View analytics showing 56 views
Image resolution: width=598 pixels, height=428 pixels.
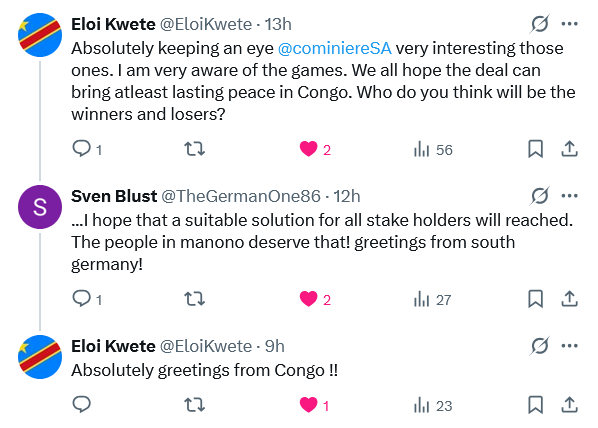pos(433,150)
